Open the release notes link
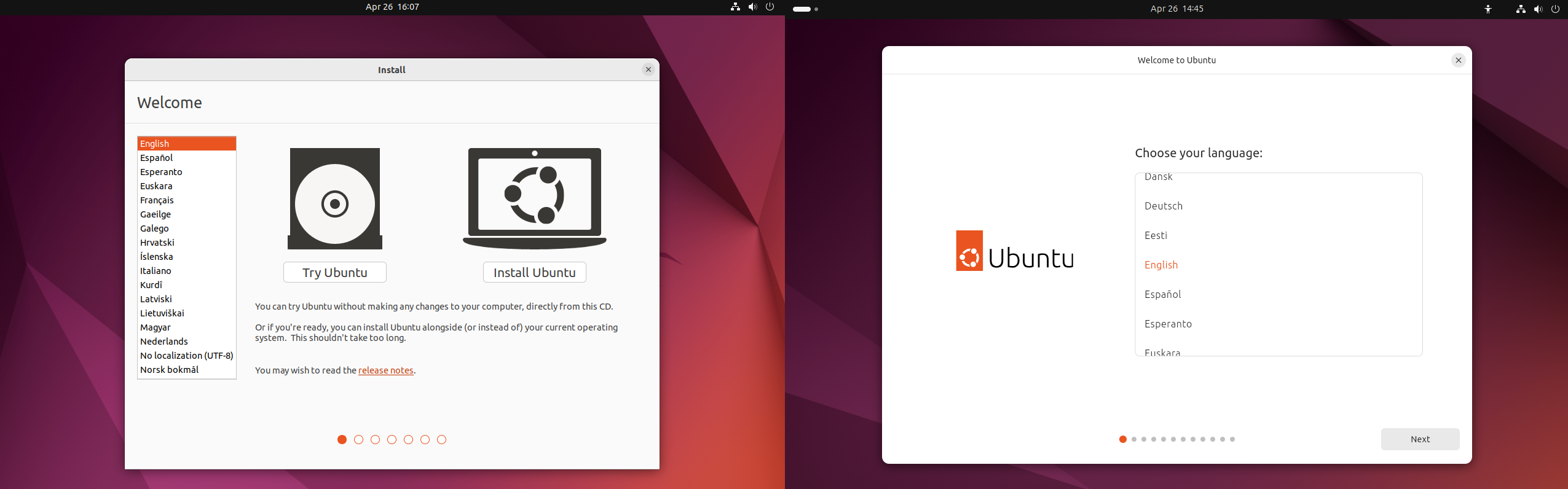Screen dimensions: 1568x489 pyautogui.click(x=386, y=370)
